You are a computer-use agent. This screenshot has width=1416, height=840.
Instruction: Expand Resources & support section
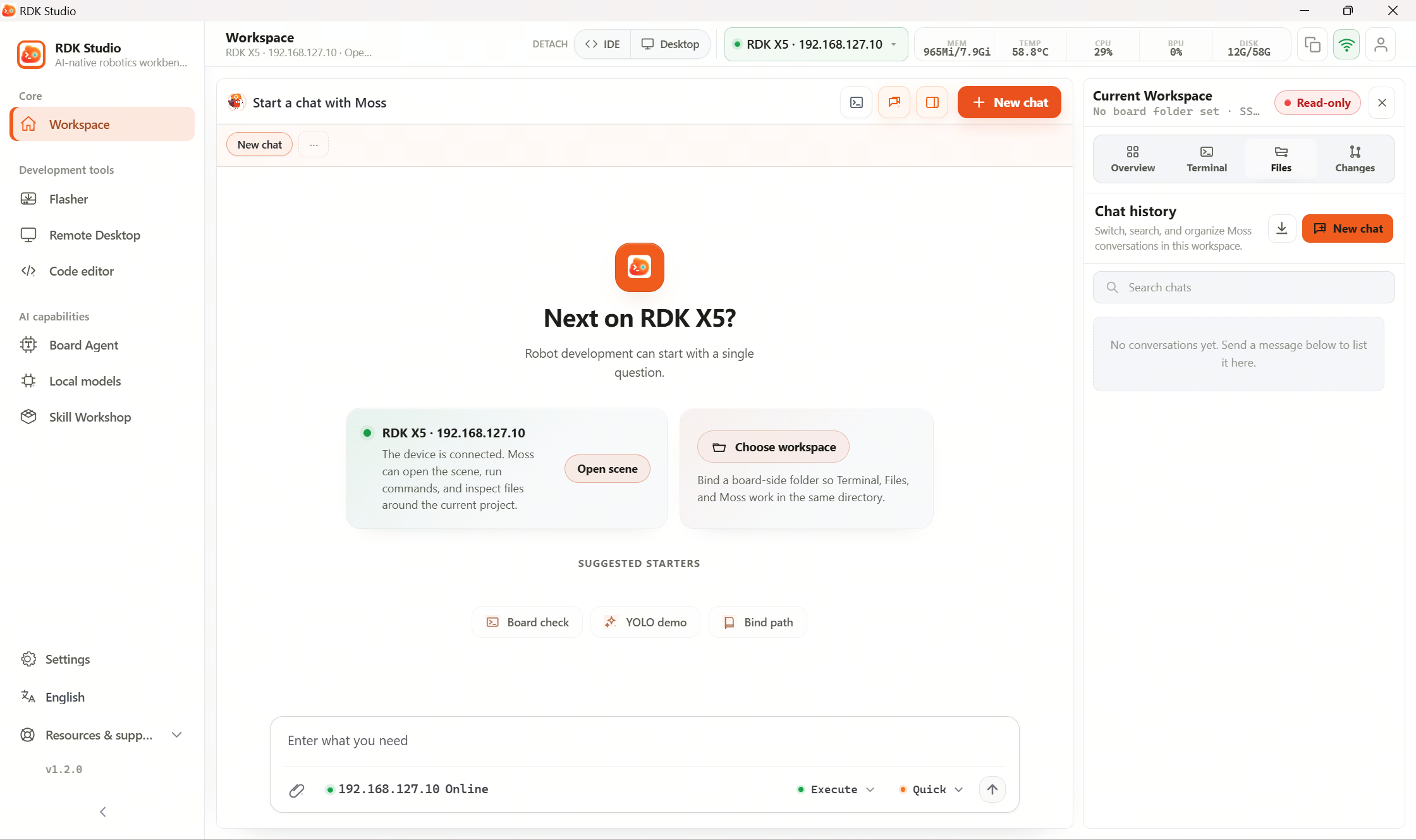click(102, 735)
